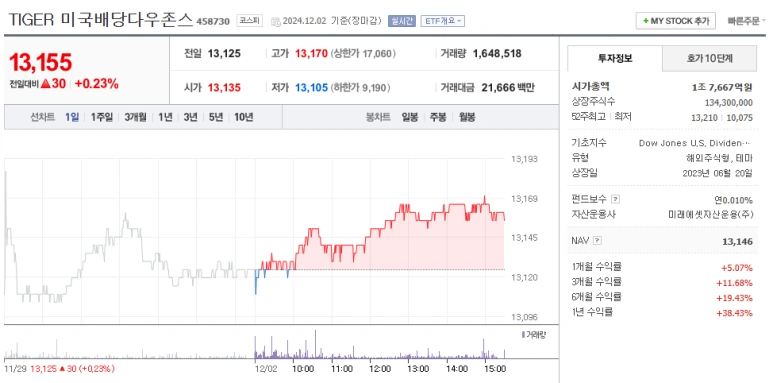The image size is (773, 383).
Task: Open the 미래에셋자산운용(주) asset manager link
Action: click(x=710, y=215)
